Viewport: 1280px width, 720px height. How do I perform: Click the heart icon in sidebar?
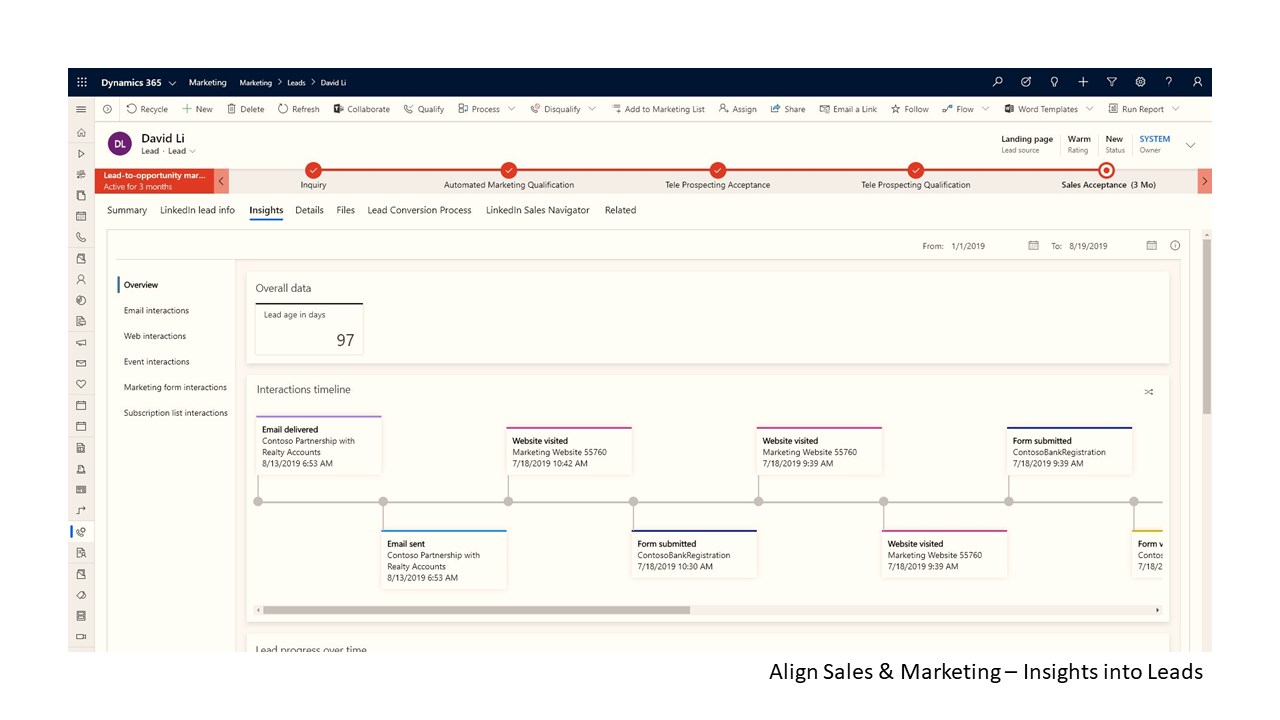(x=81, y=384)
